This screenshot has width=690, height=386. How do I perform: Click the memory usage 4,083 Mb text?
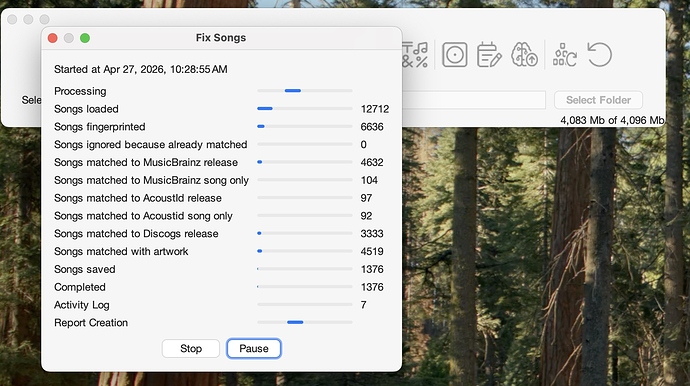612,120
